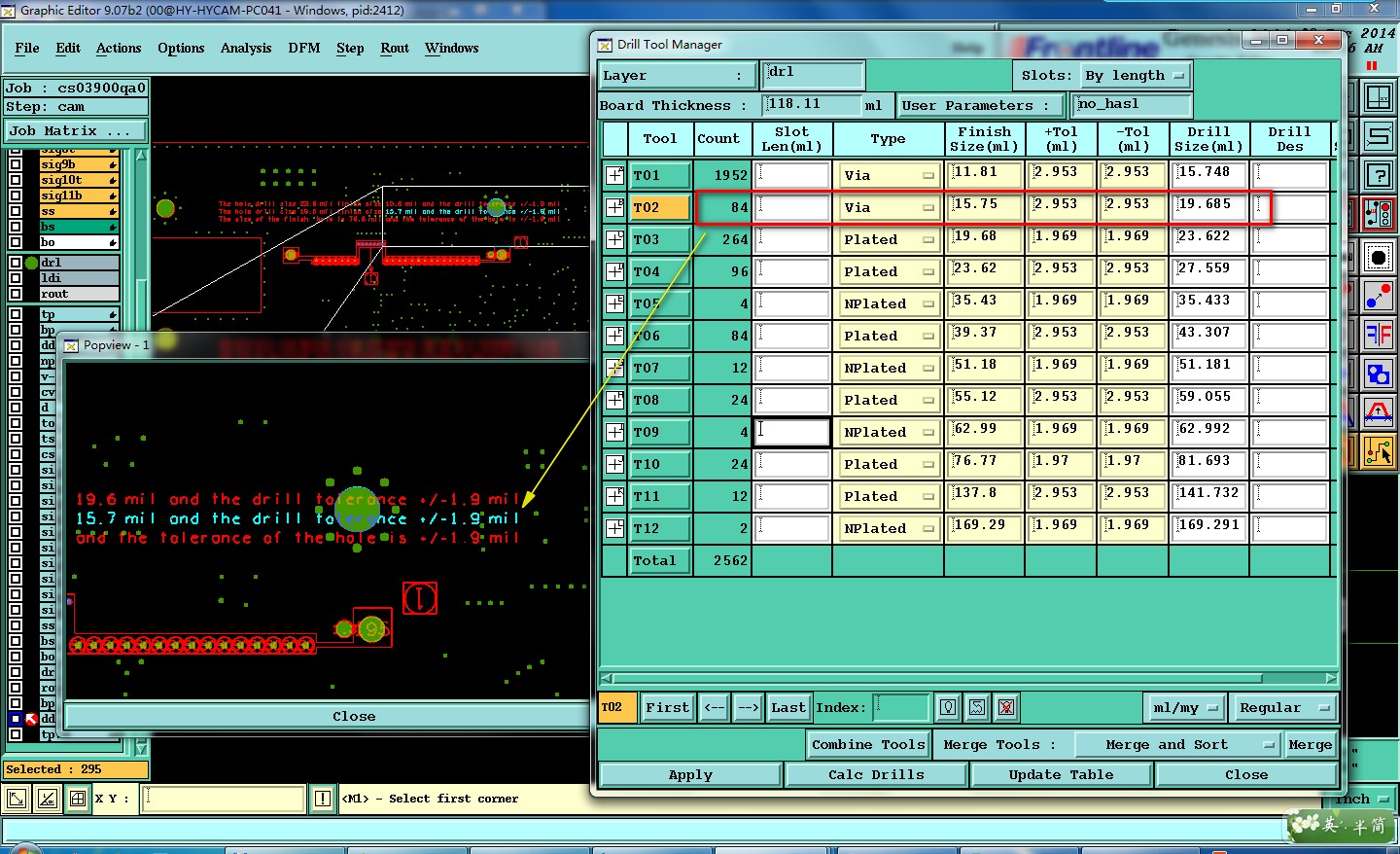Click the Last tool navigation button

tap(788, 707)
